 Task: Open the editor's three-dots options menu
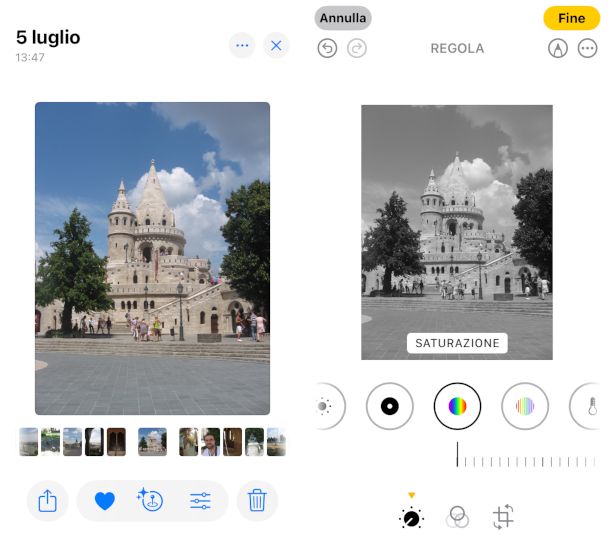pos(587,48)
